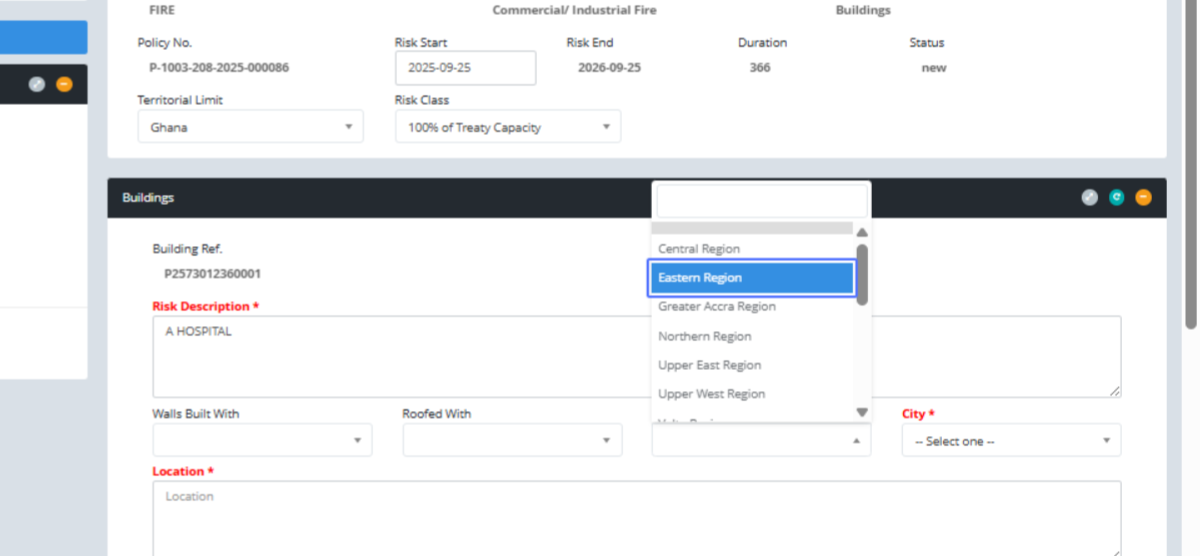Select Northern Region from the list
This screenshot has width=1200, height=556.
[x=705, y=336]
